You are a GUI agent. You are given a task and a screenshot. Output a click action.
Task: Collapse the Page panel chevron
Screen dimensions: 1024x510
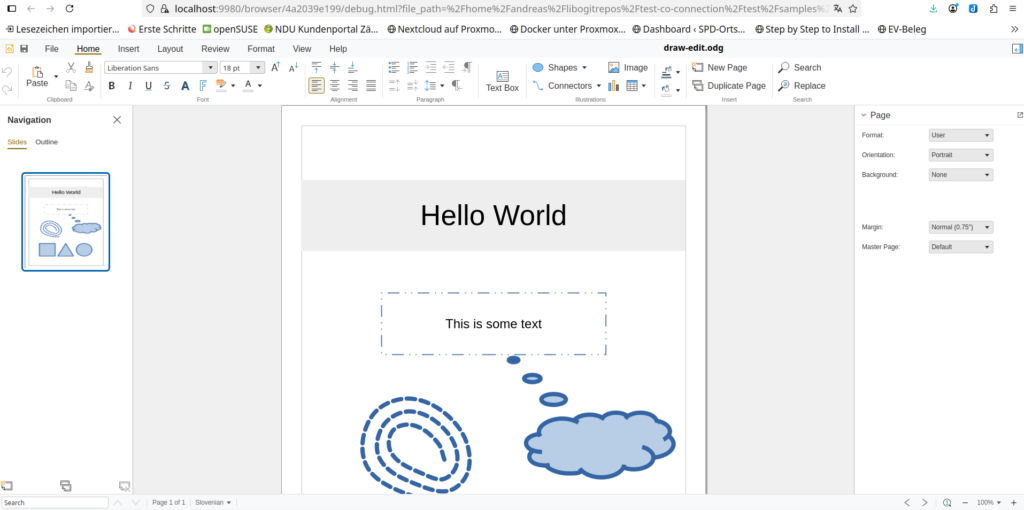point(864,115)
